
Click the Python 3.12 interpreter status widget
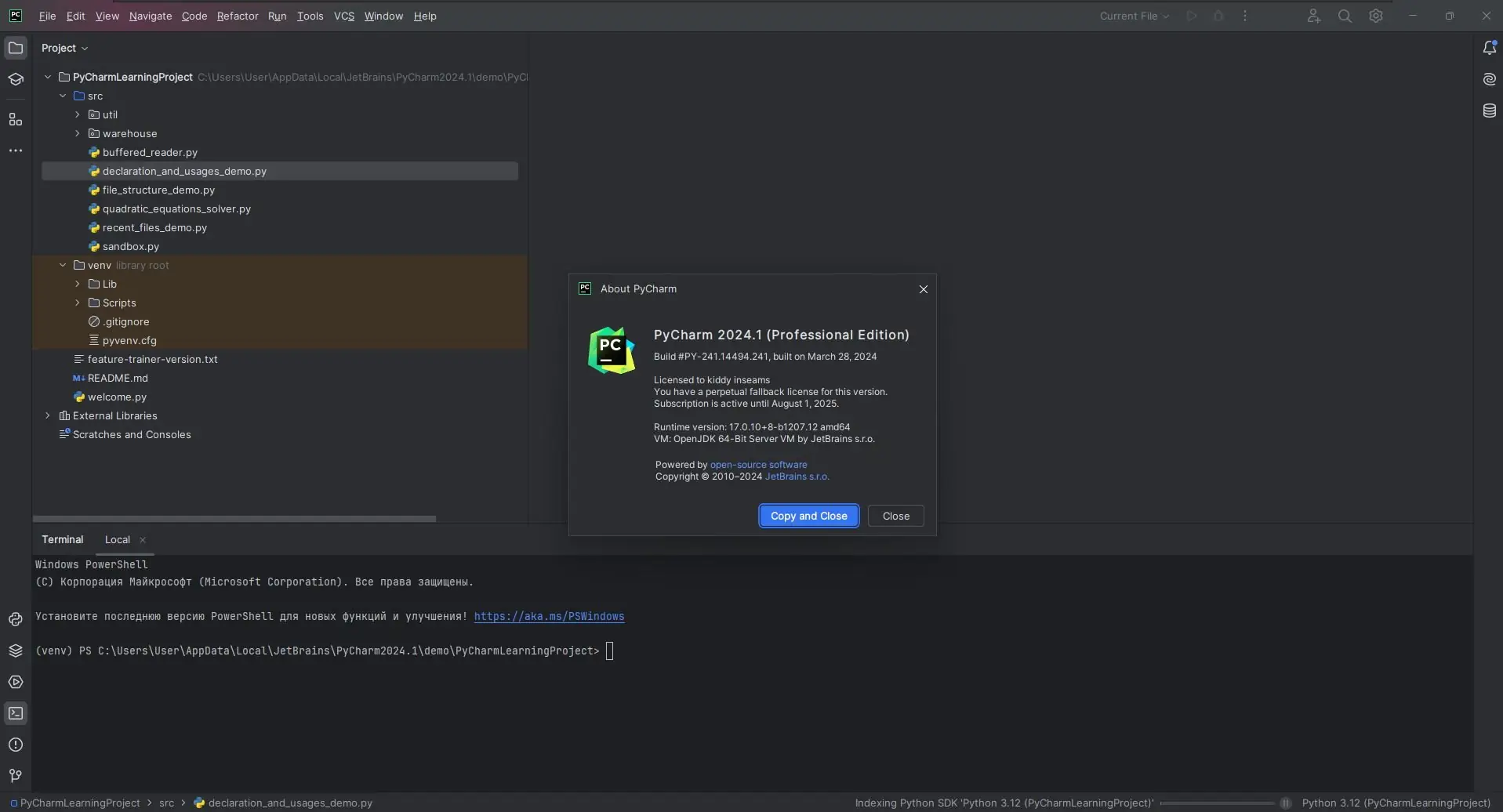[x=1396, y=803]
